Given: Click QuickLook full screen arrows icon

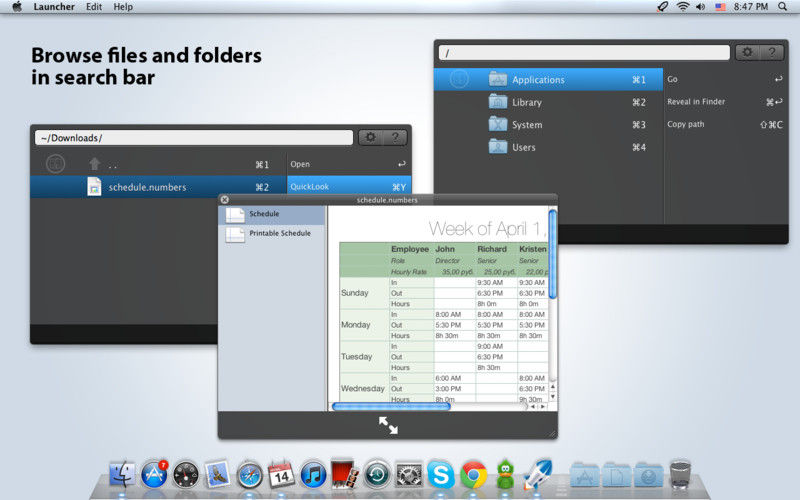Looking at the screenshot, I should coord(388,425).
